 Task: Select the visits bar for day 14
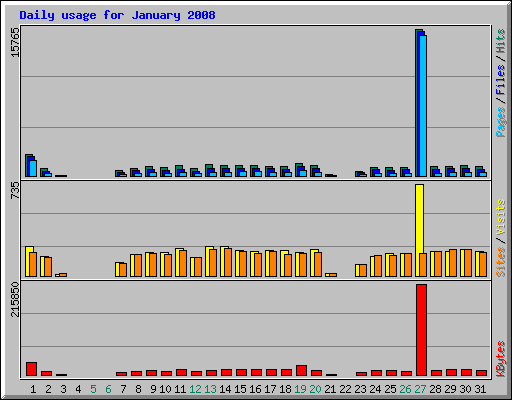pyautogui.click(x=223, y=261)
